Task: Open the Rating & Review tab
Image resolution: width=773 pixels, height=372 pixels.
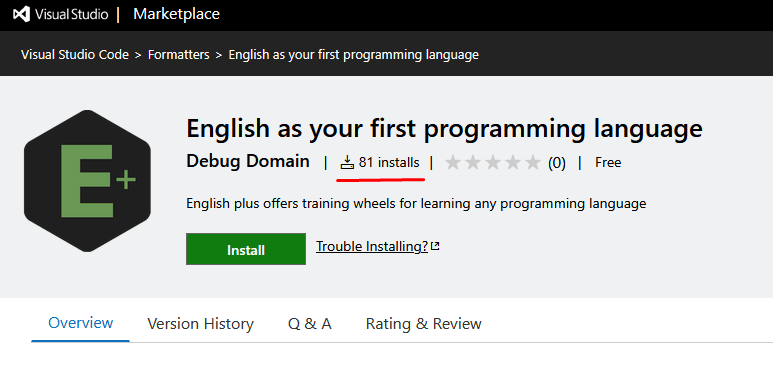Action: coord(423,324)
